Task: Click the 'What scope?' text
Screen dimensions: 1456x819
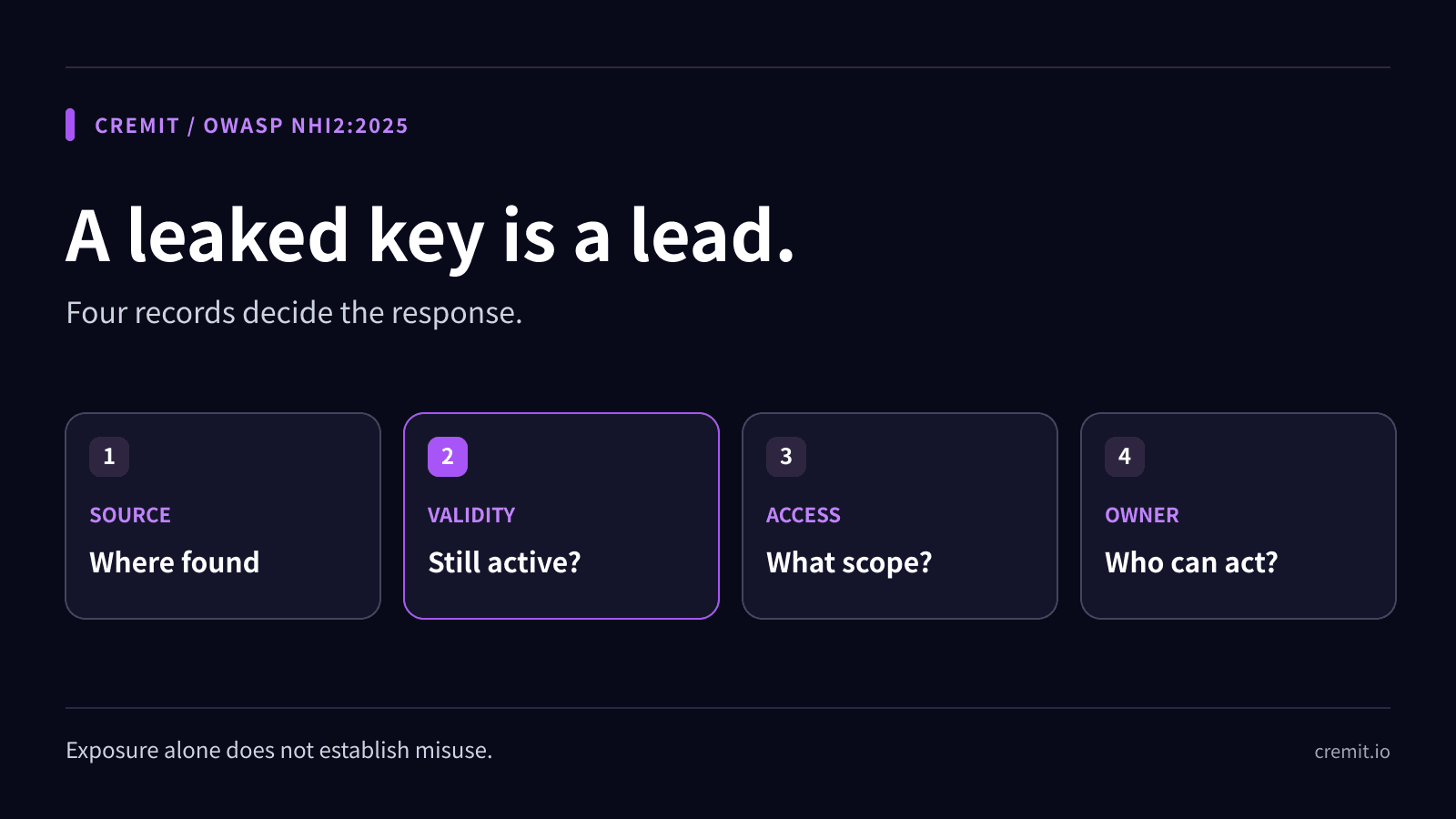Action: click(x=849, y=563)
